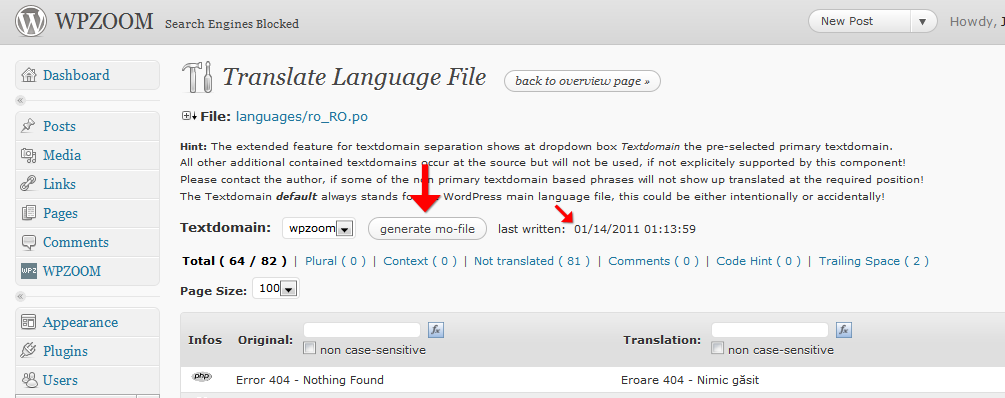
Task: Click the last written date 01/14/2011 01:13:59
Action: tap(635, 229)
